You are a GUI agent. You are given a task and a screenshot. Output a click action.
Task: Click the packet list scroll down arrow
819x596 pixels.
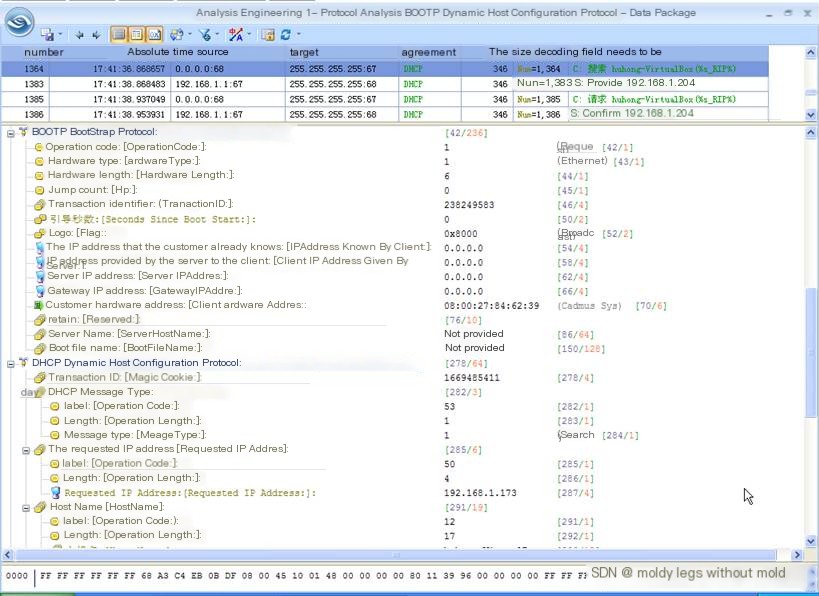coord(811,115)
